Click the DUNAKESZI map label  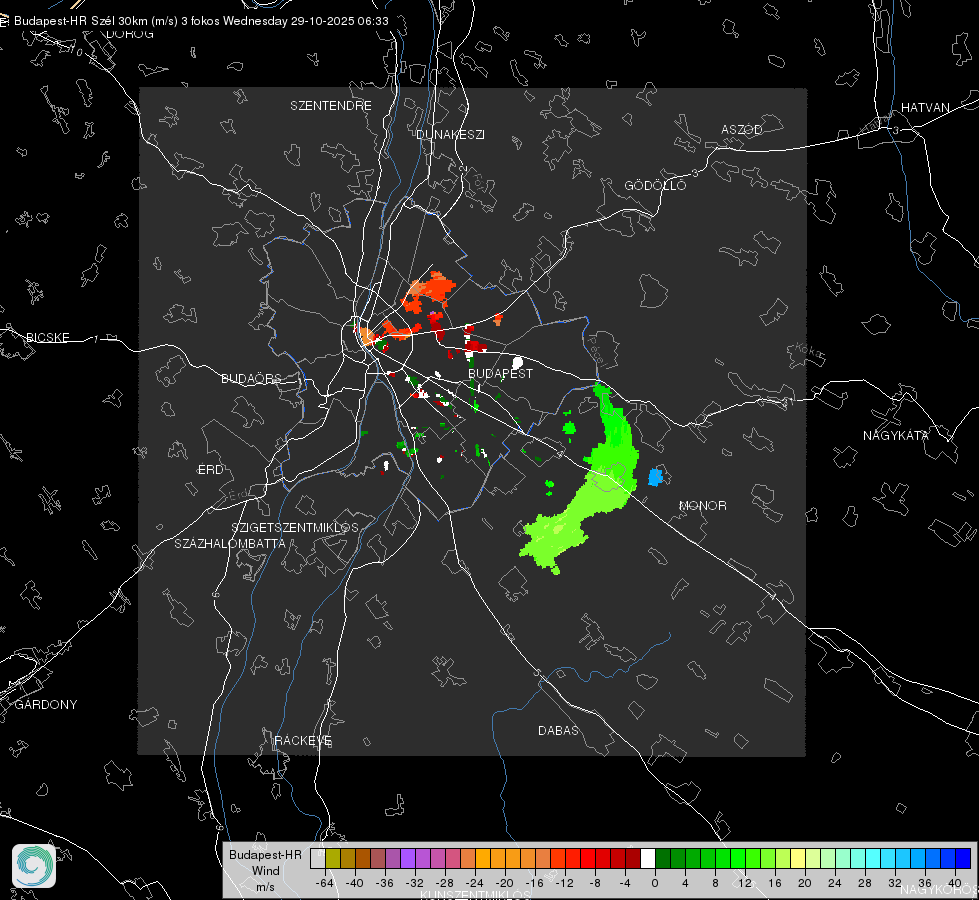tap(450, 134)
